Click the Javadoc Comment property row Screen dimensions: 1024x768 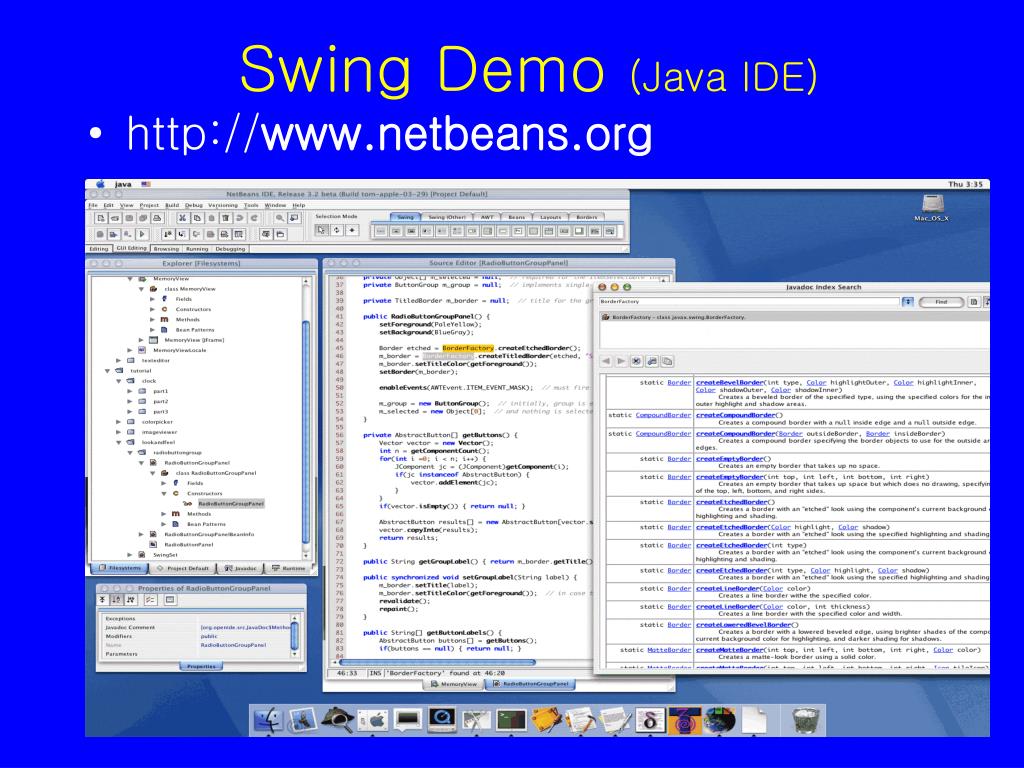tap(197, 628)
